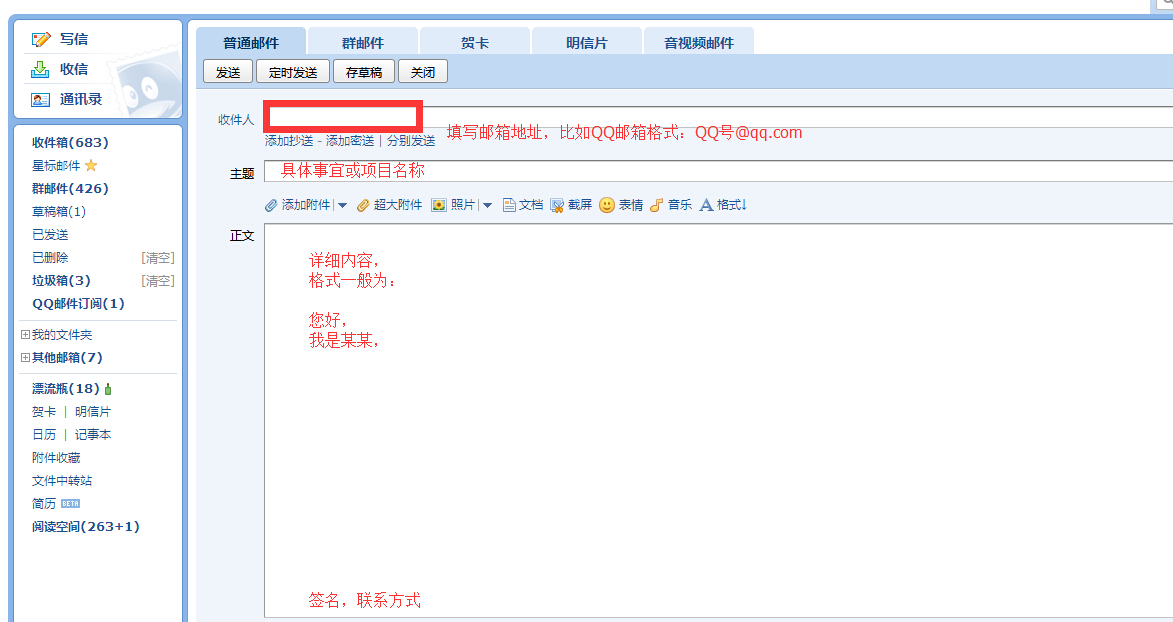Click the 收信 inbox download icon
The image size is (1173, 622).
click(40, 69)
